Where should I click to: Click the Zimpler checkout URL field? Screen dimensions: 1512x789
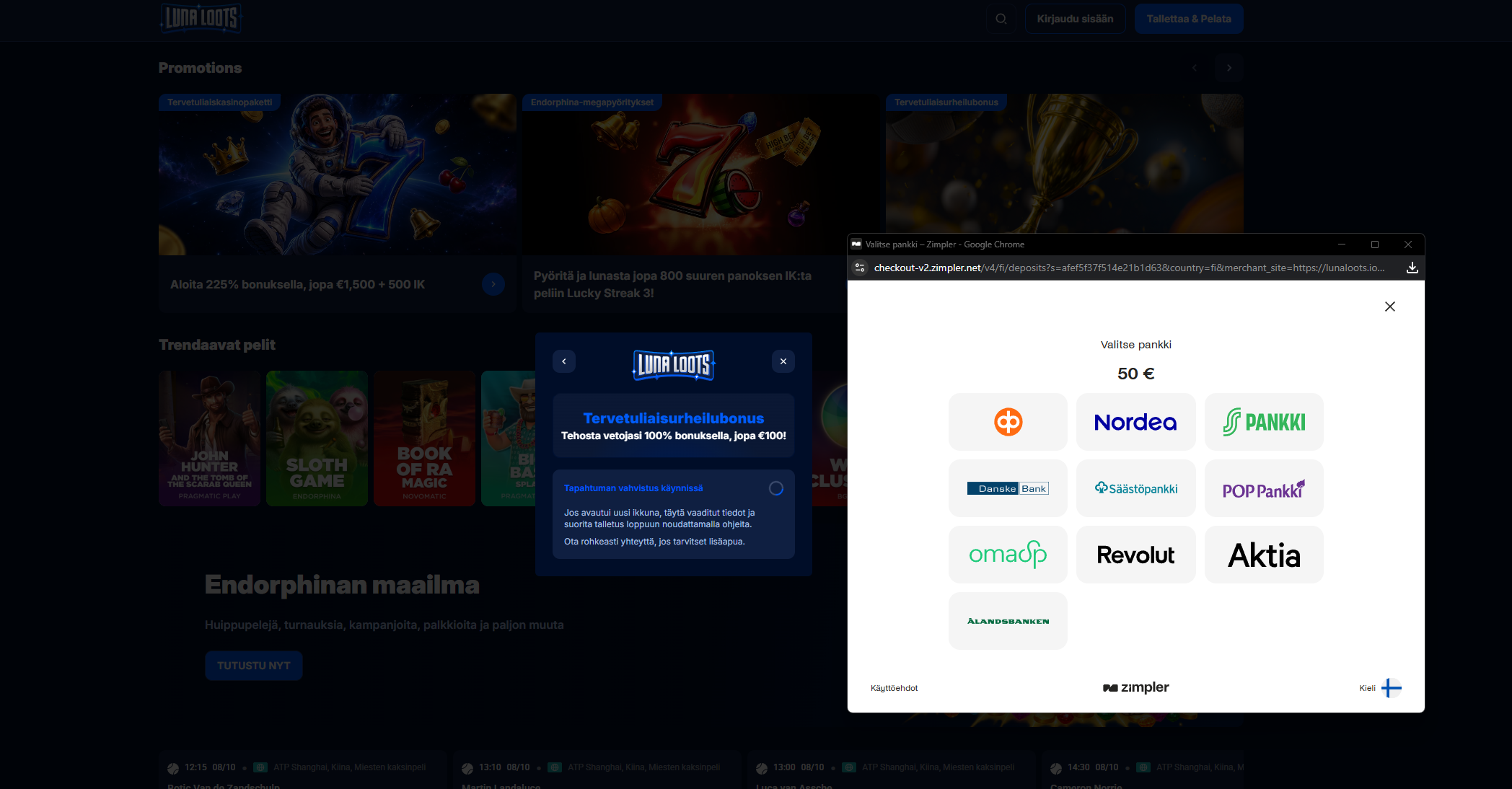pos(1129,268)
